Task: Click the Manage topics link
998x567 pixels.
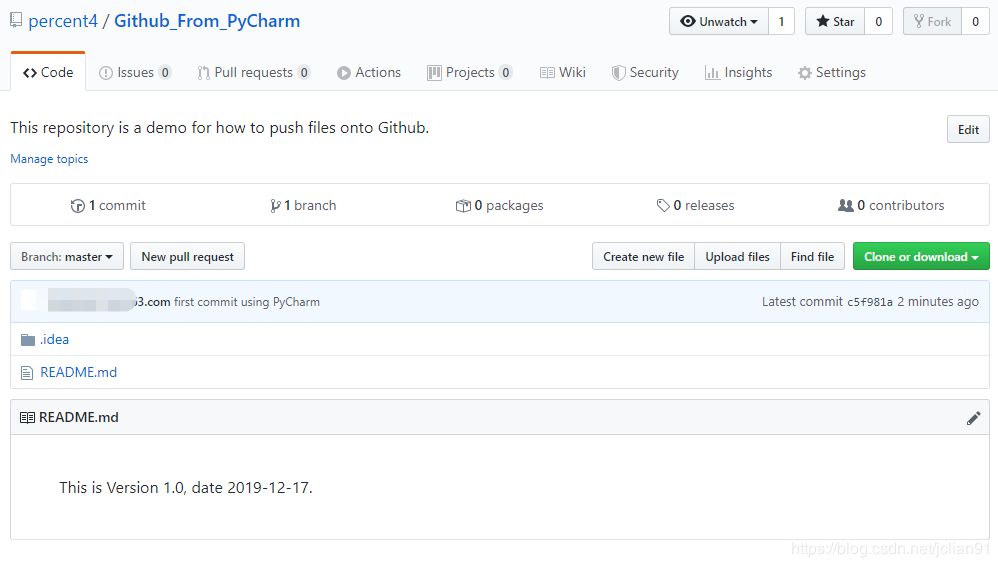Action: click(x=49, y=159)
